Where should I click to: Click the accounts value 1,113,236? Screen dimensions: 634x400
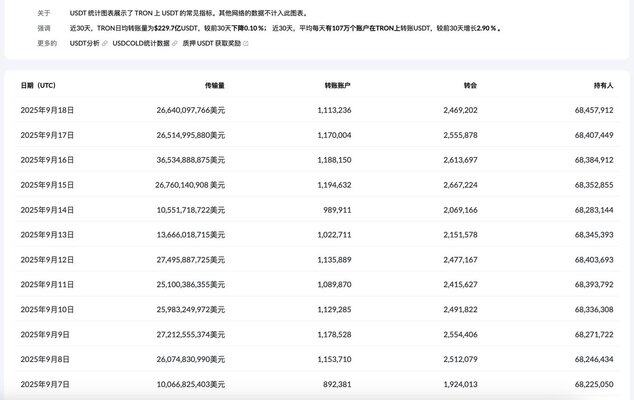point(334,110)
